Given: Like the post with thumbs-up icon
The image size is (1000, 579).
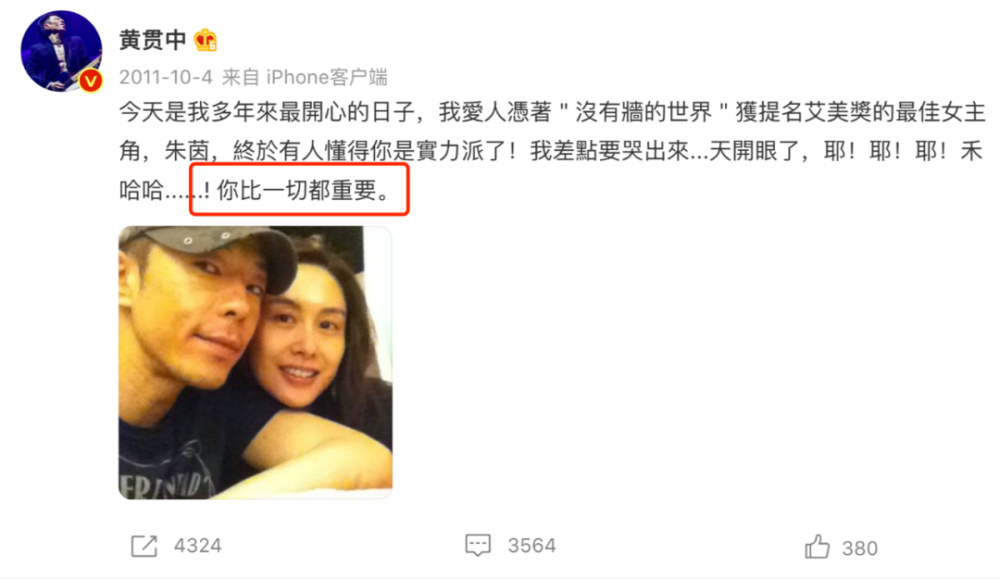Looking at the screenshot, I should (817, 547).
